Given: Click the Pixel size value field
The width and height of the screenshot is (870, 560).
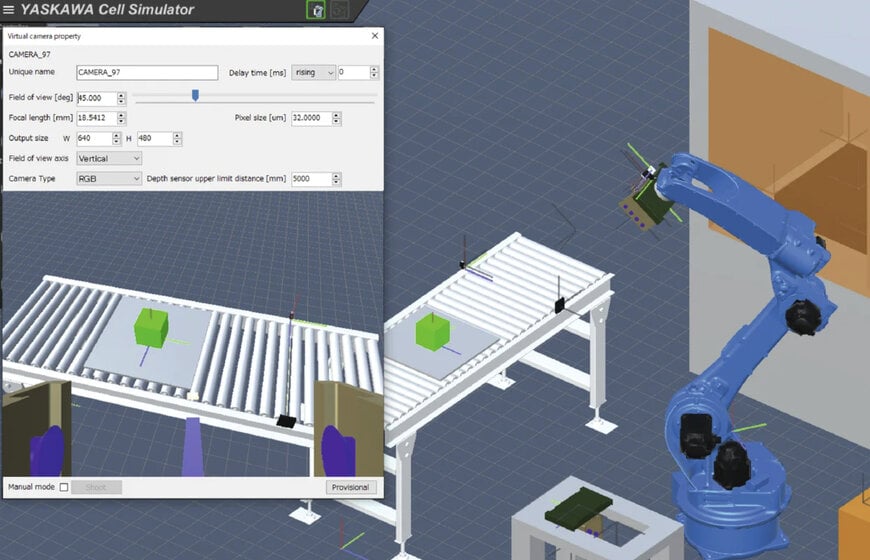Looking at the screenshot, I should 312,118.
